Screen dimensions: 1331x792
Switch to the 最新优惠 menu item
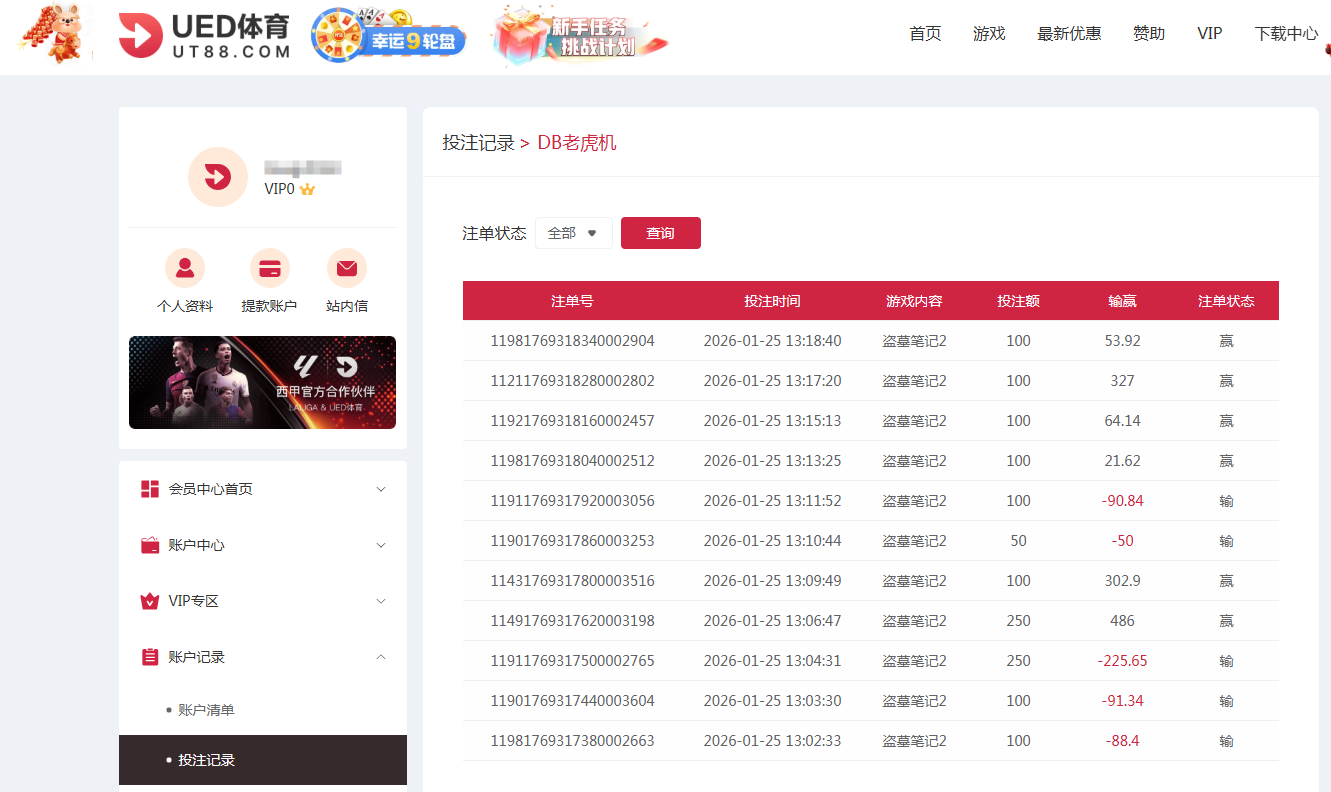[x=1069, y=33]
